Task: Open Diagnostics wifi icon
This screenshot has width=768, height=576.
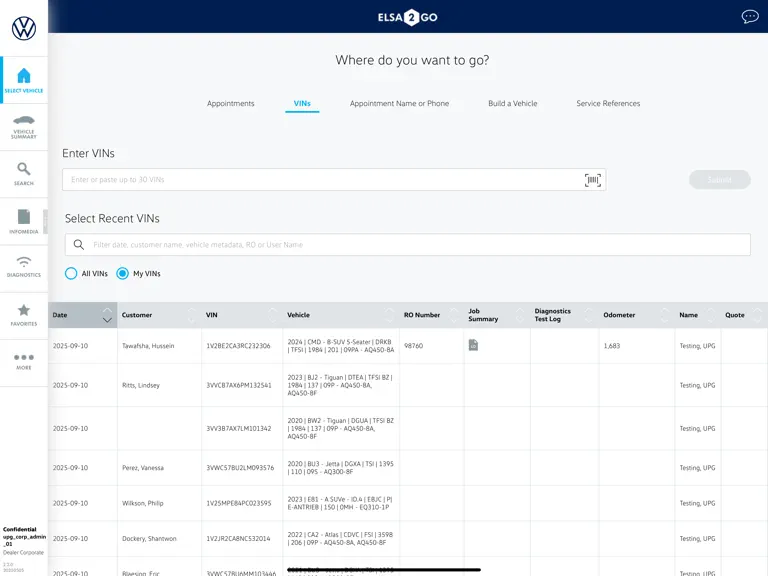Action: pos(24,262)
